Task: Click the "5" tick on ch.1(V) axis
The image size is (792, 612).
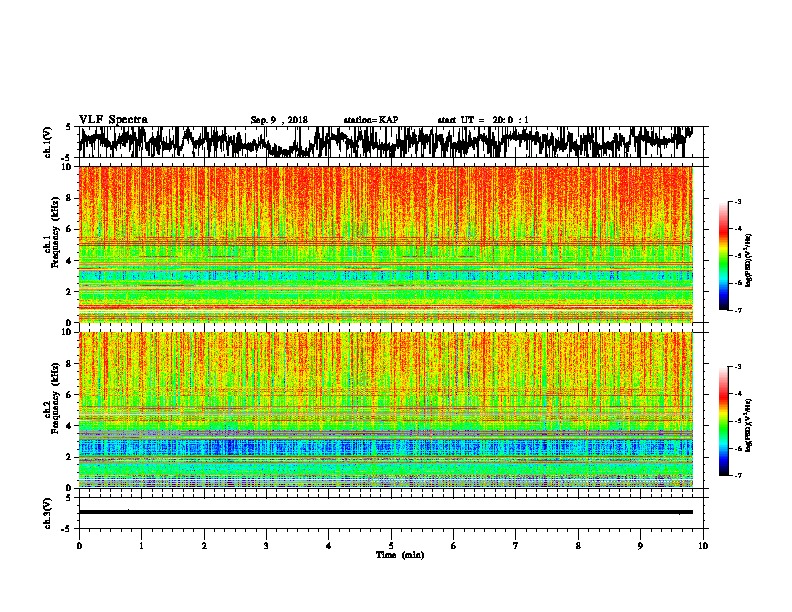Action: click(69, 127)
